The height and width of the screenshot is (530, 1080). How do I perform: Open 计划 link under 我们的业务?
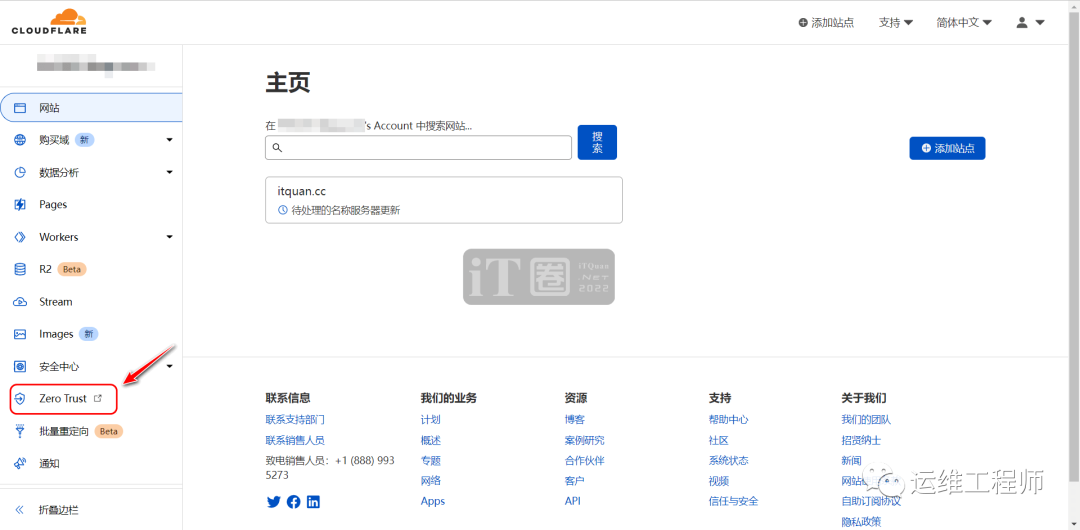430,420
